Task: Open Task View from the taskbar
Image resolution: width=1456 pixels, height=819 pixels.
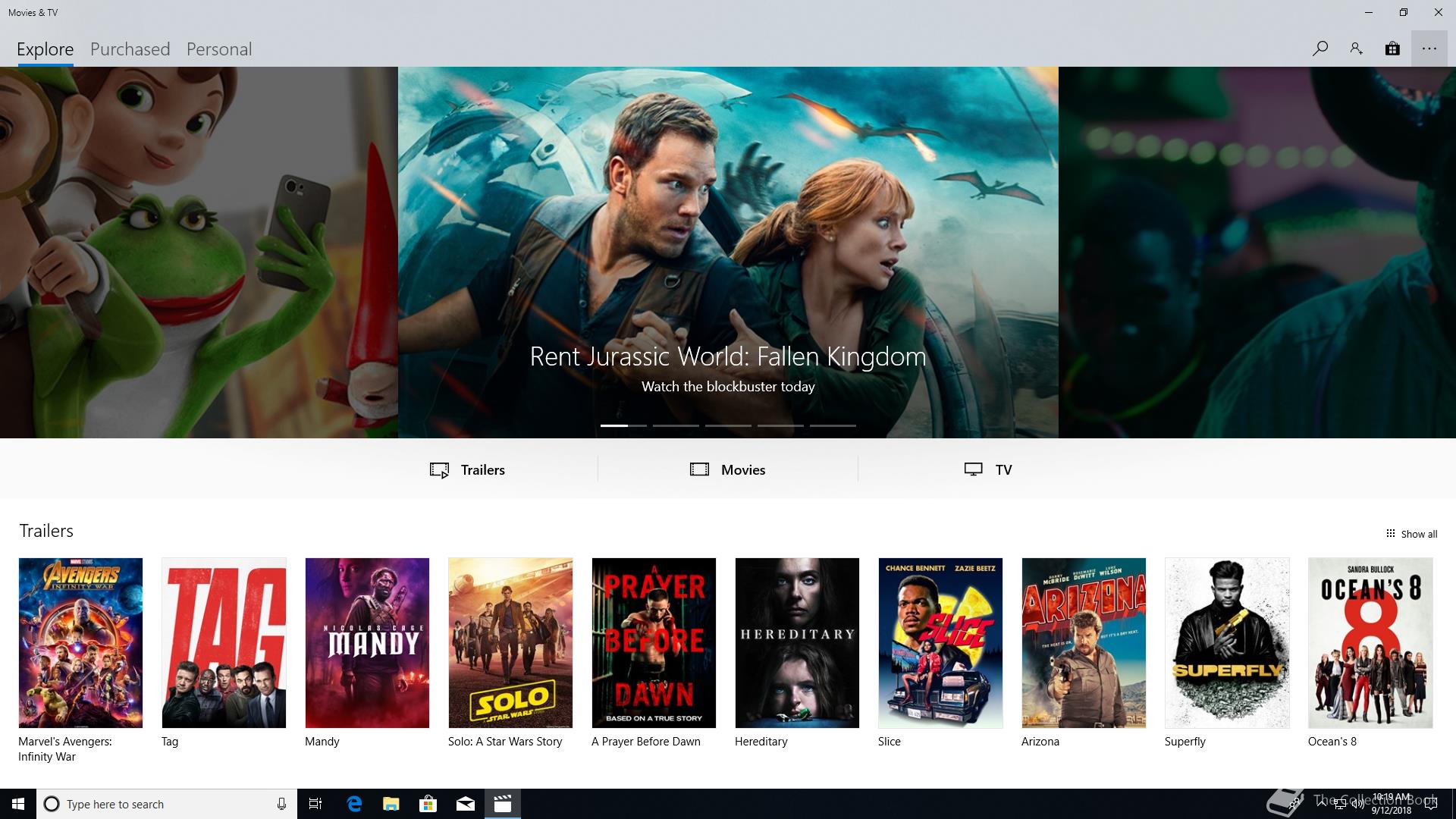Action: coord(315,804)
